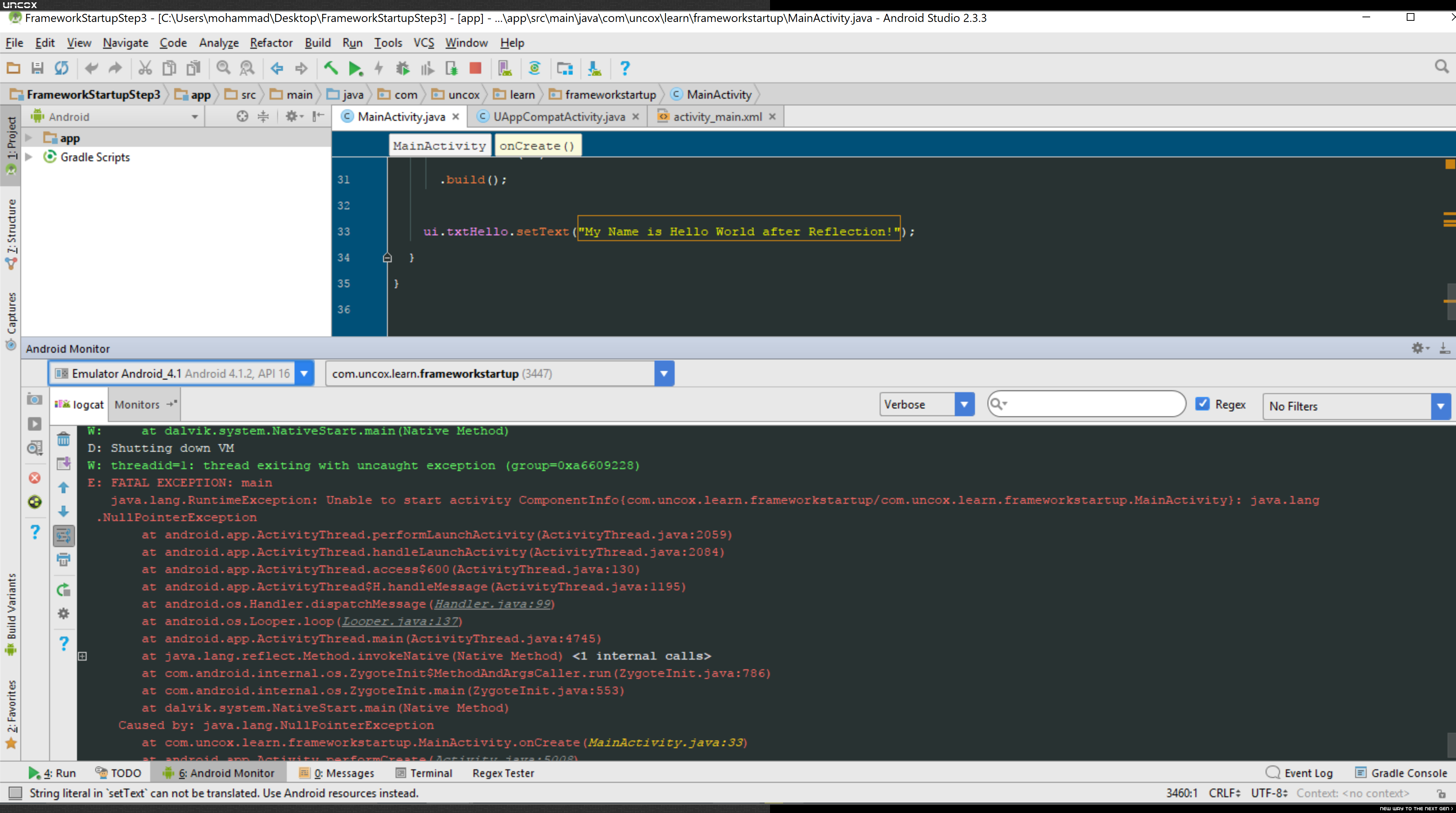Expand the Gradle Scripts node
Viewport: 1456px width, 813px height.
29,157
